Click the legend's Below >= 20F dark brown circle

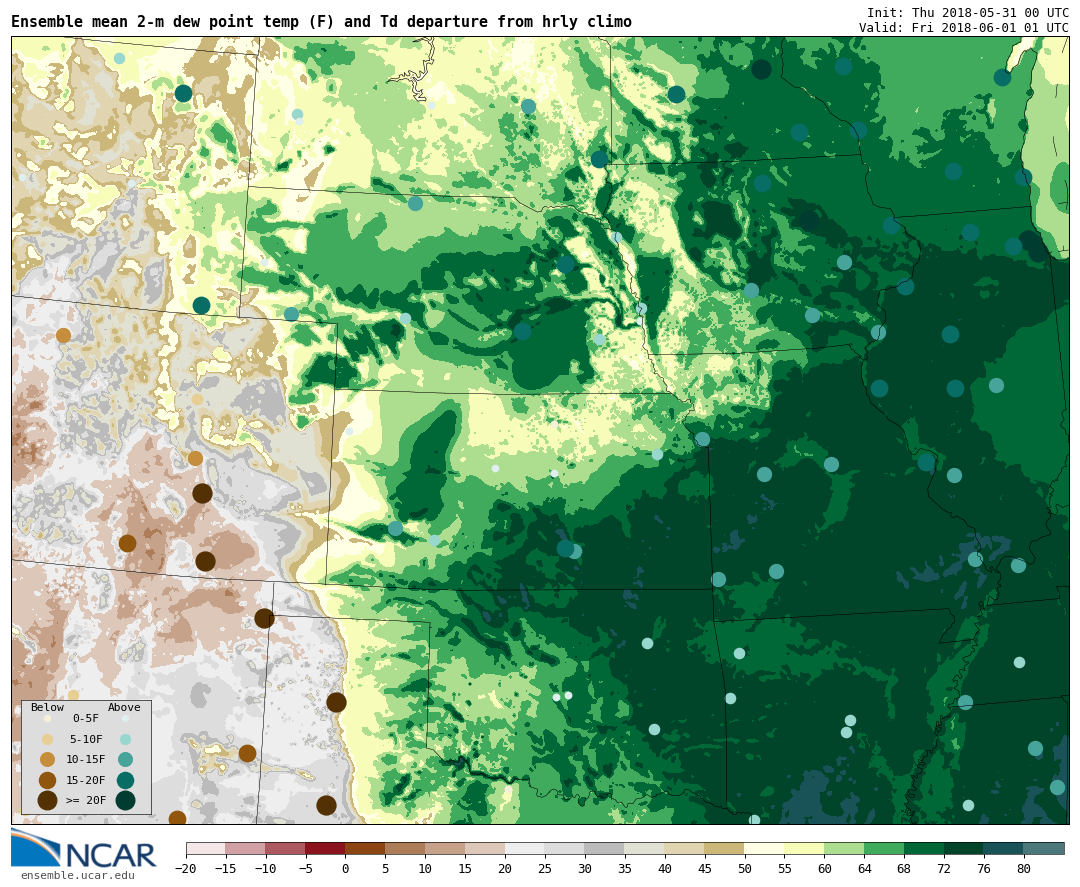48,800
